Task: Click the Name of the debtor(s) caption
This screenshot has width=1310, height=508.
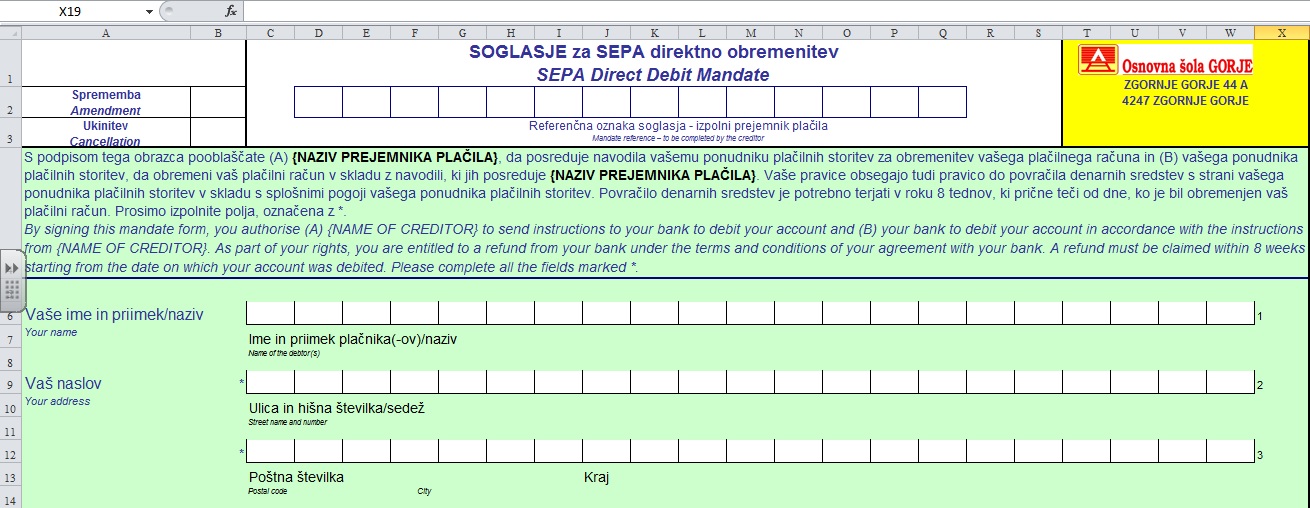Action: tap(284, 353)
